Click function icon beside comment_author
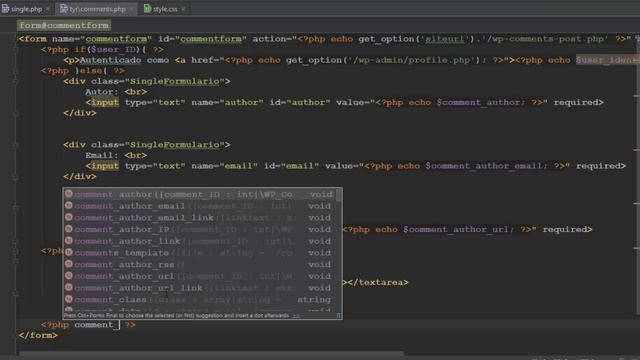The image size is (640, 360). [x=69, y=194]
